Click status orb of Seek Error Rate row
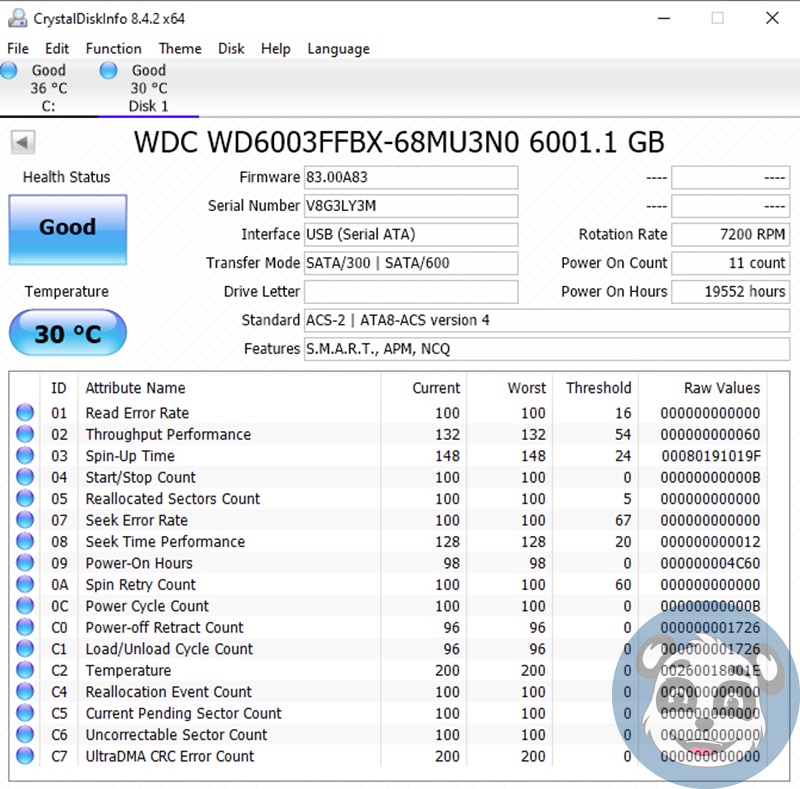Image resolution: width=800 pixels, height=789 pixels. tap(25, 520)
